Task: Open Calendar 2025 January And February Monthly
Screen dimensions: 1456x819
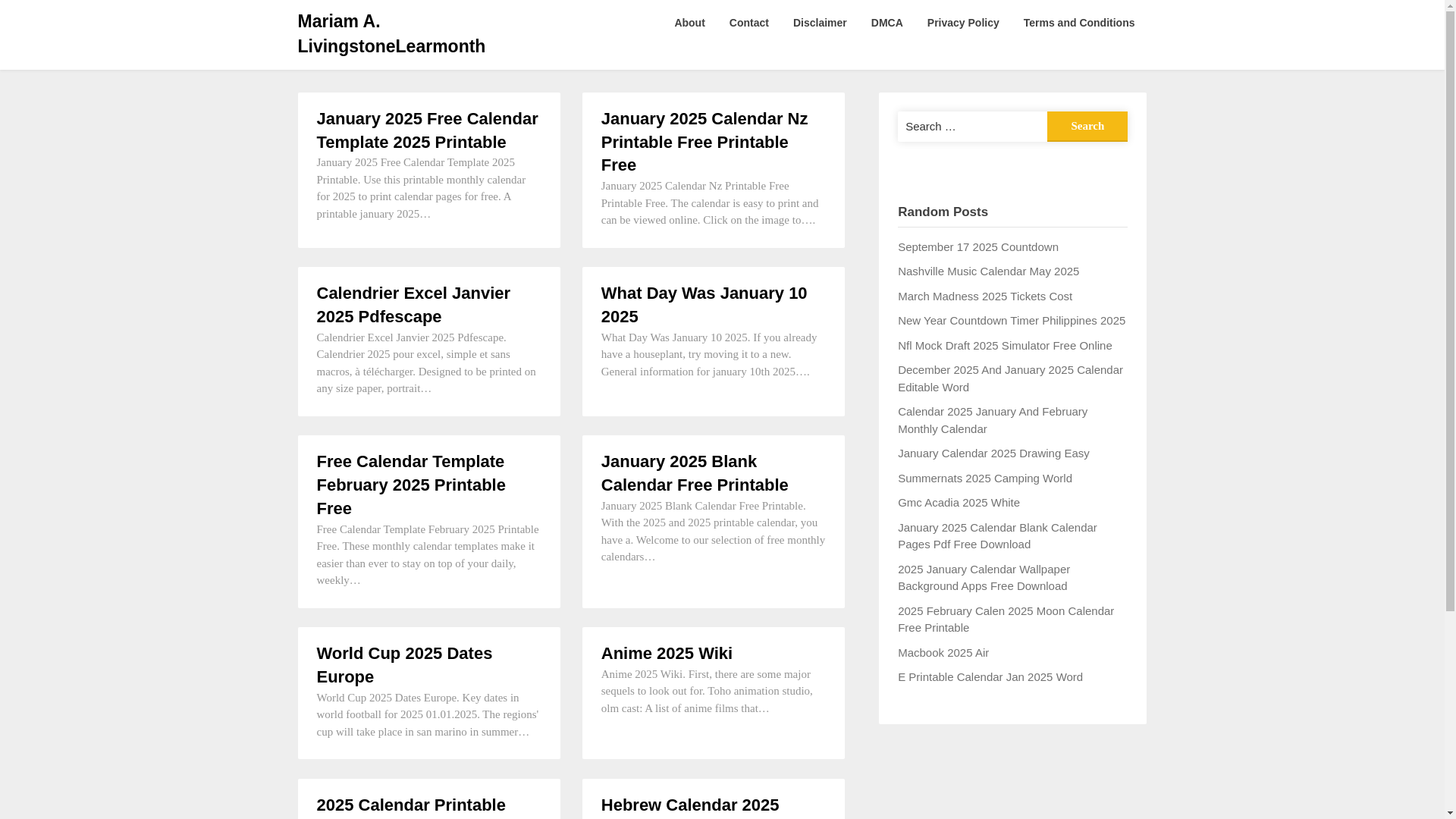Action: click(x=992, y=420)
